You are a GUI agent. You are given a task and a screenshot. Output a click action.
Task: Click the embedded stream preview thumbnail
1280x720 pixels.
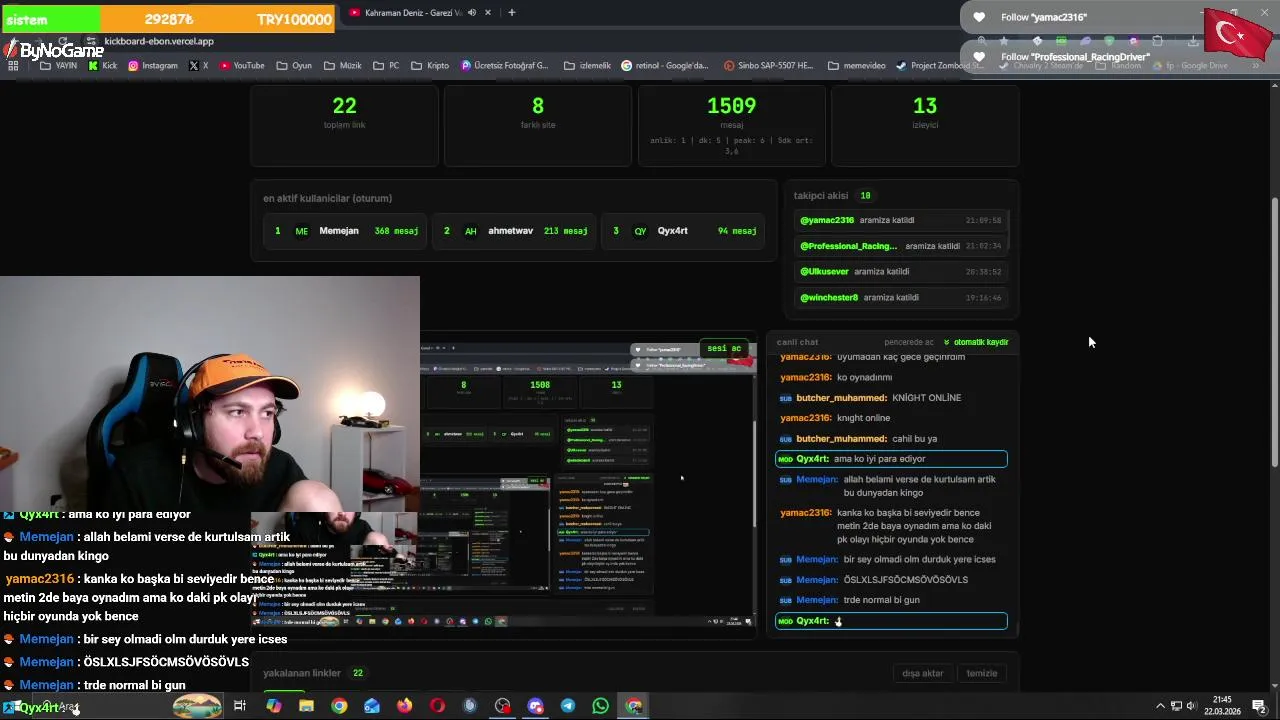pyautogui.click(x=588, y=485)
